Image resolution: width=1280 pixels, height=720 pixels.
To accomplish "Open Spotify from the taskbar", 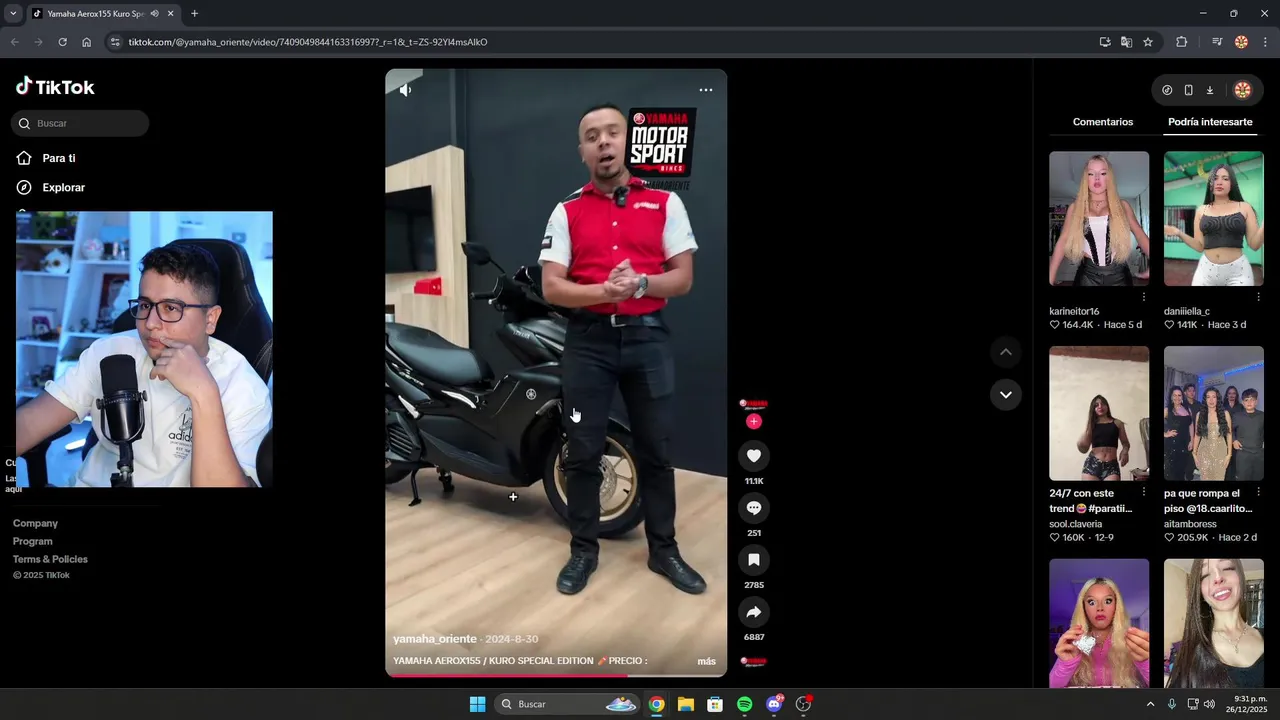I will point(745,704).
